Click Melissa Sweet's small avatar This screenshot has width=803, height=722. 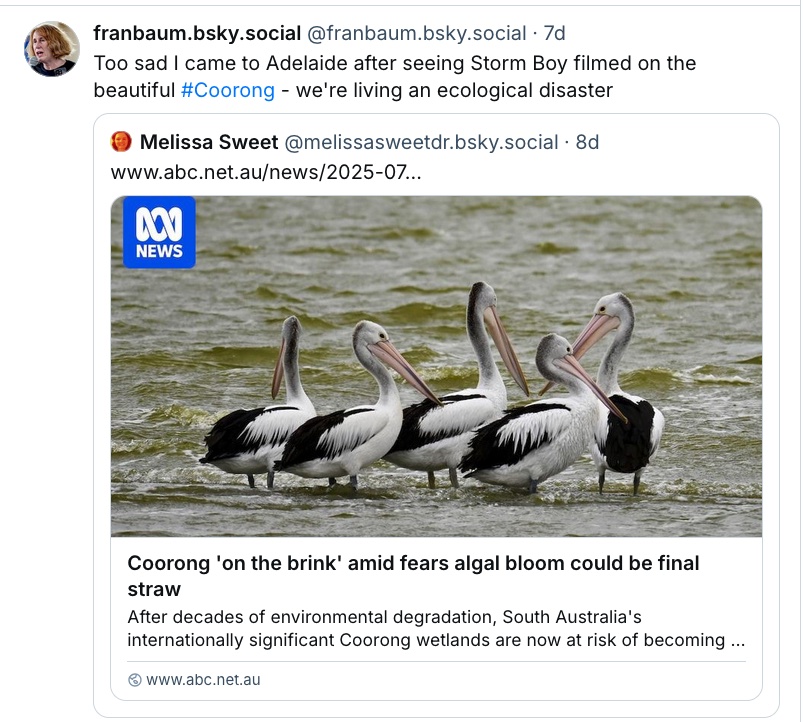122,142
